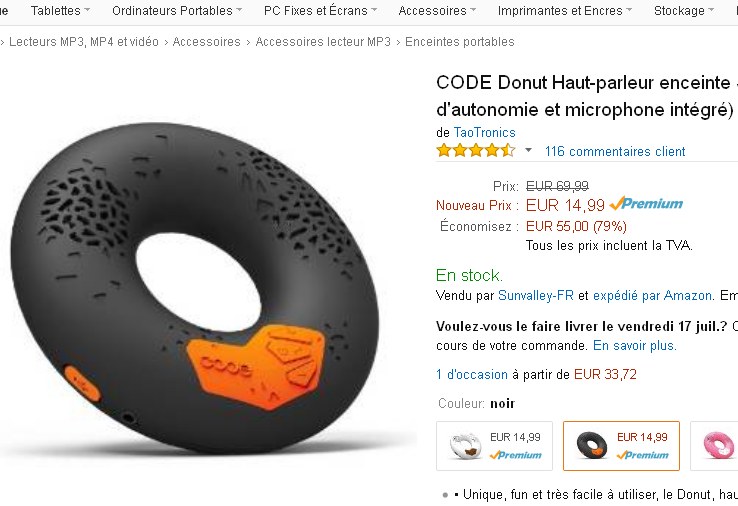
Task: Open Accessoires lecteur MP3 breadcrumb
Action: tap(323, 41)
